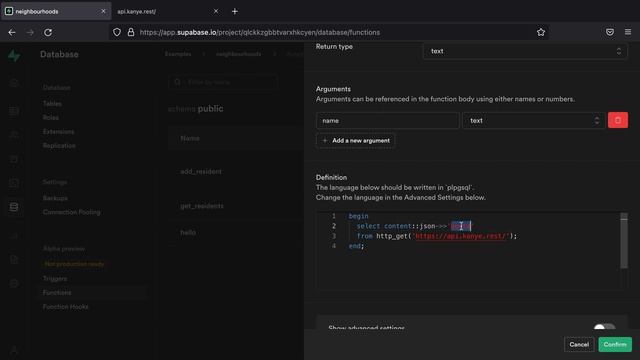Image resolution: width=640 pixels, height=360 pixels.
Task: Close the api.kanye.rest tab
Action: 216,11
